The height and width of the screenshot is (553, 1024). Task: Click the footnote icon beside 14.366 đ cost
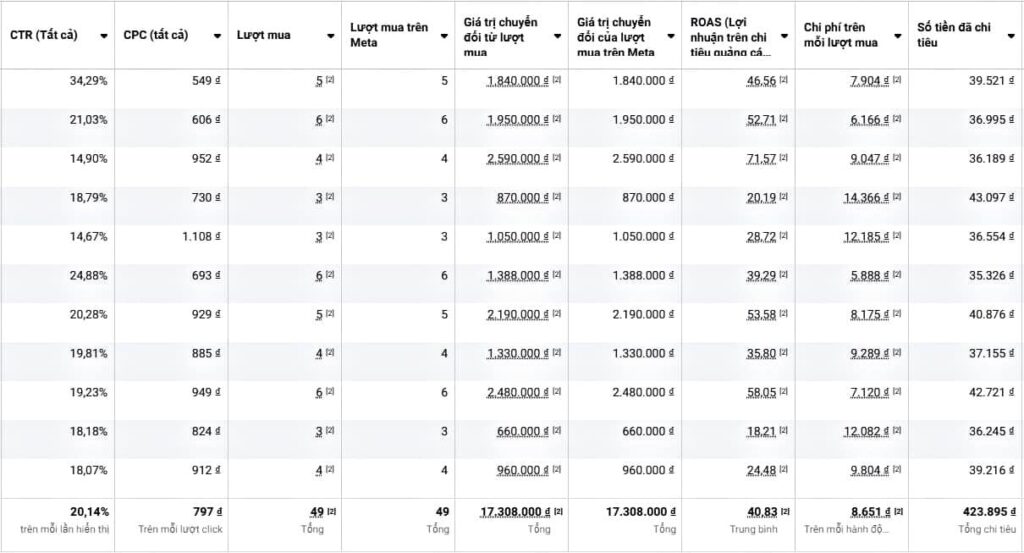pyautogui.click(x=897, y=198)
